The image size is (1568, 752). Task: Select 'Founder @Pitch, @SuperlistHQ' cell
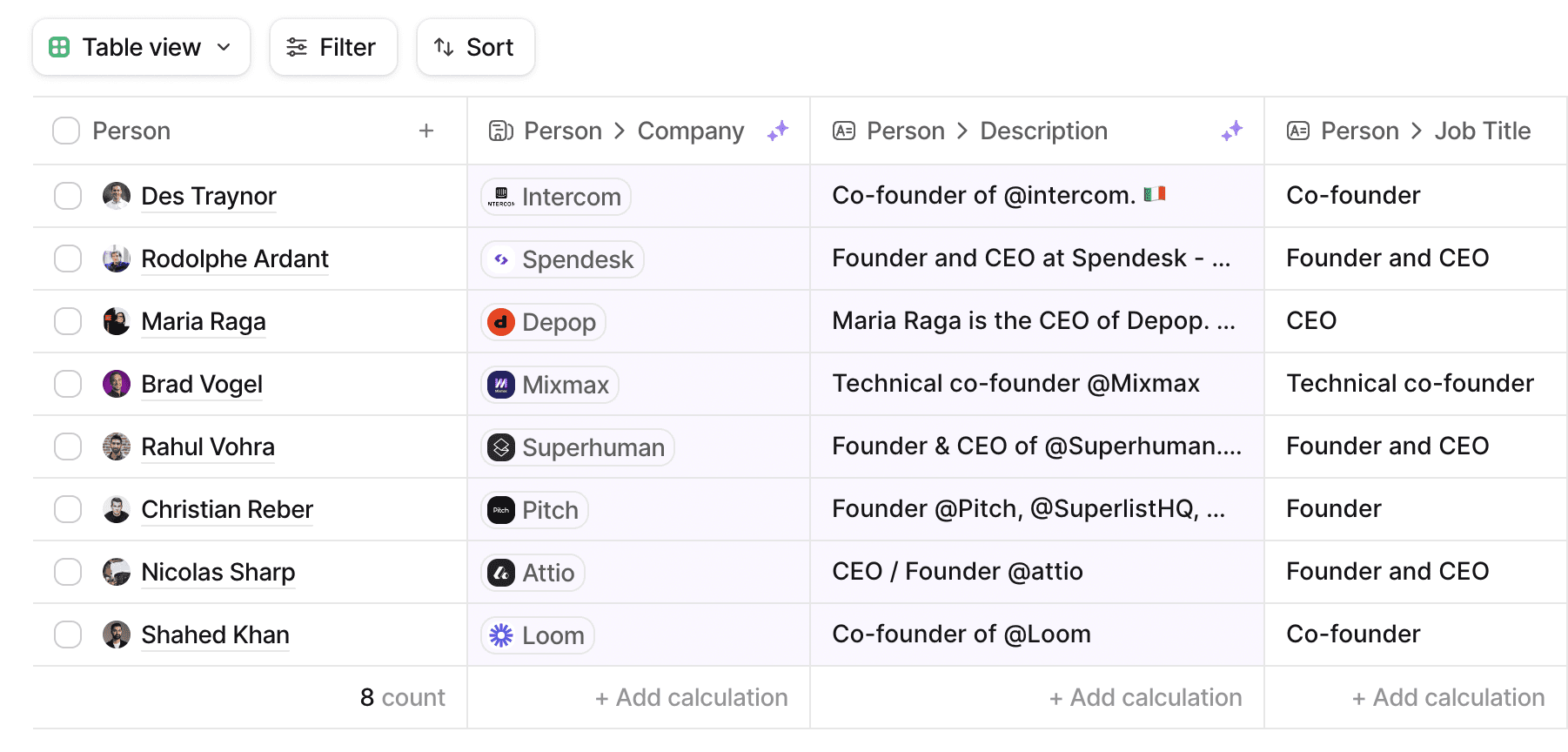pyautogui.click(x=1037, y=509)
